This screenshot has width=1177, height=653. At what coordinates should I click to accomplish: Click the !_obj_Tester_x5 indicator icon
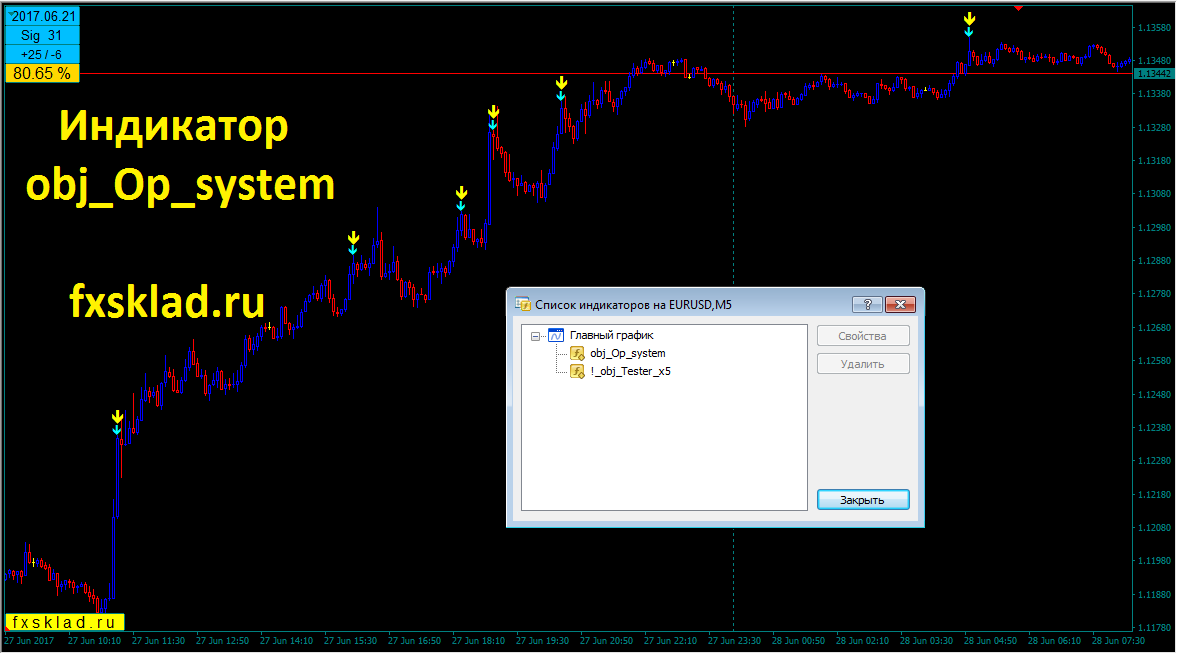[577, 372]
